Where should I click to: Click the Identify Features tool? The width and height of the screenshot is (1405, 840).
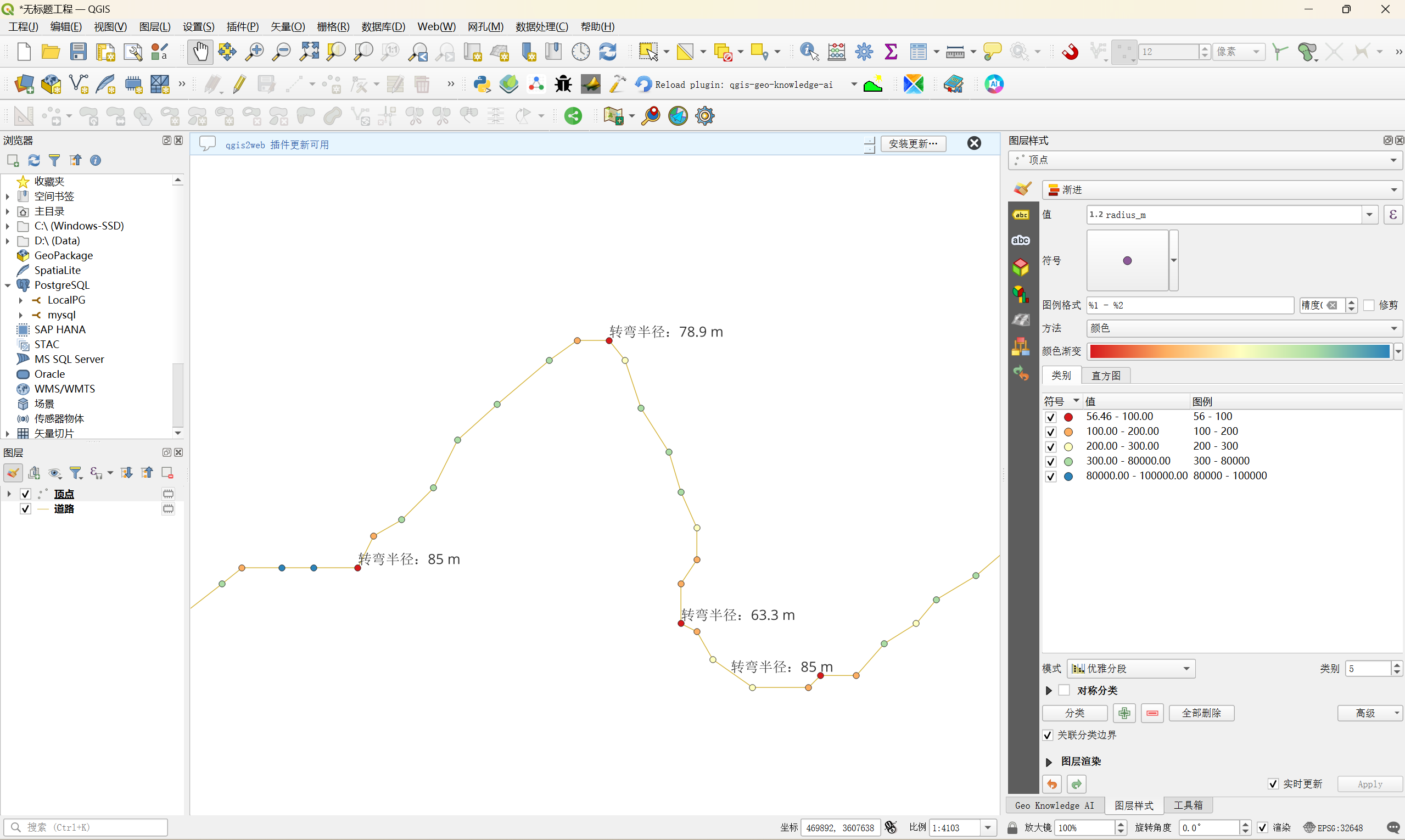coord(809,52)
